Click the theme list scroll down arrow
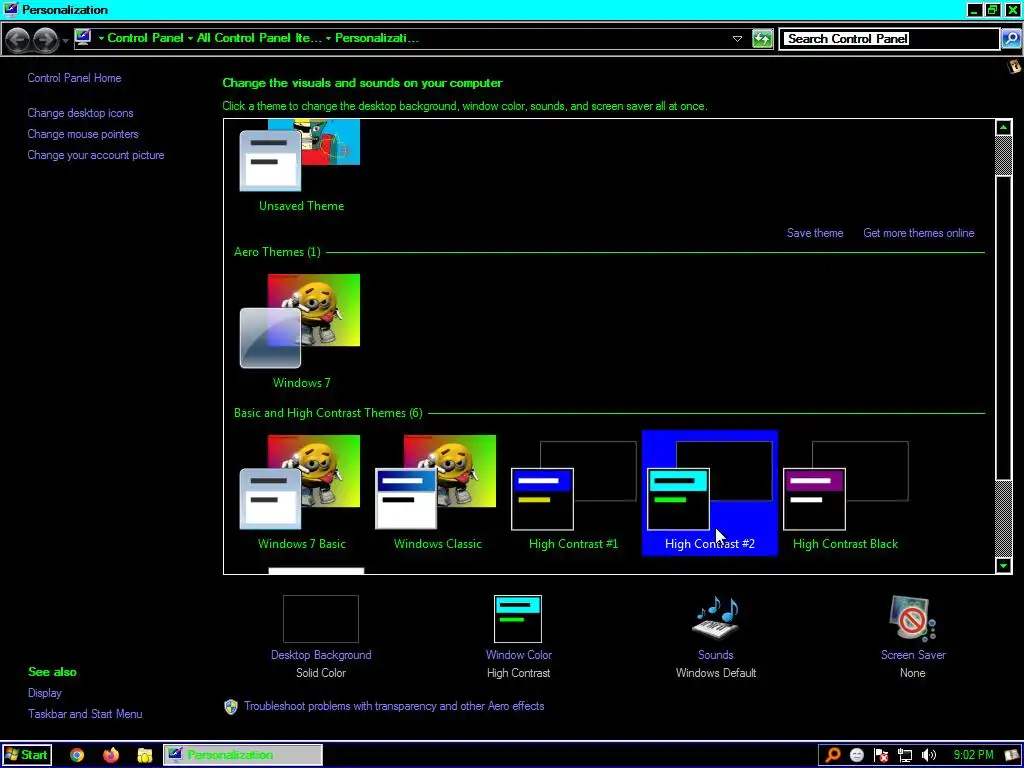 tap(1004, 566)
